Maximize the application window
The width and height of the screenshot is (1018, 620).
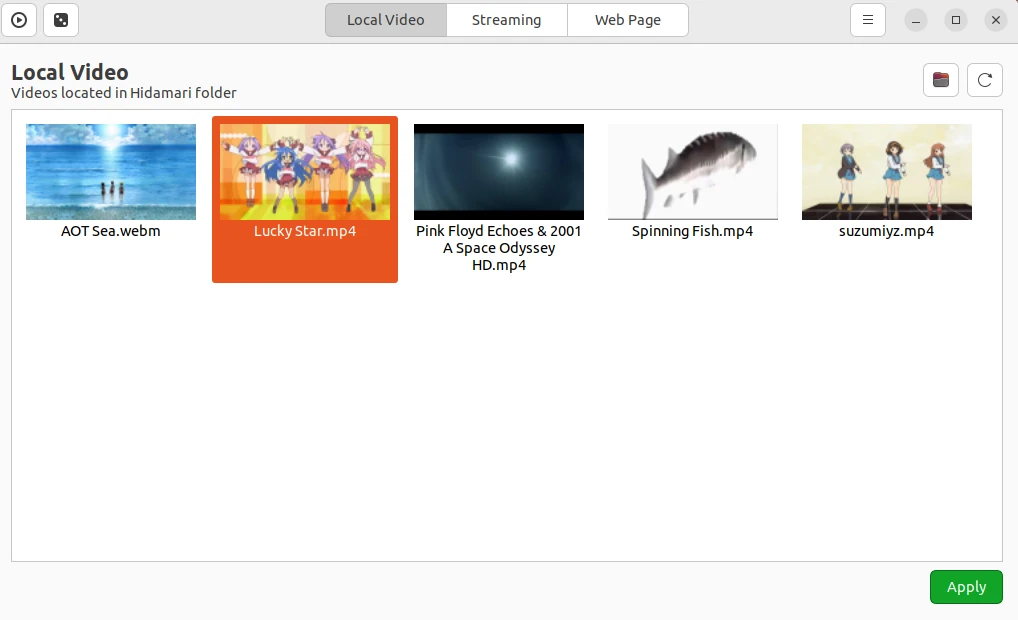click(956, 20)
